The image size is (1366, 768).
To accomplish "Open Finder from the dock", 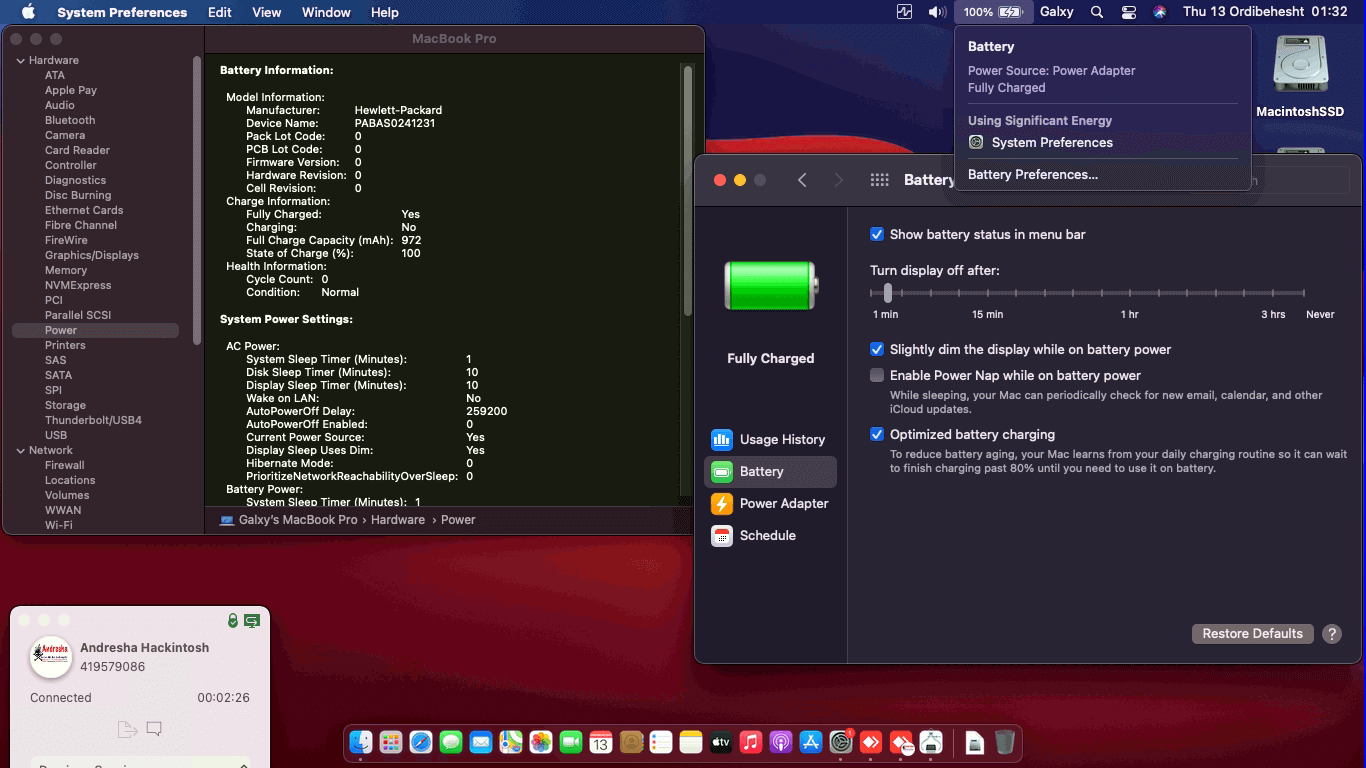I will point(361,742).
